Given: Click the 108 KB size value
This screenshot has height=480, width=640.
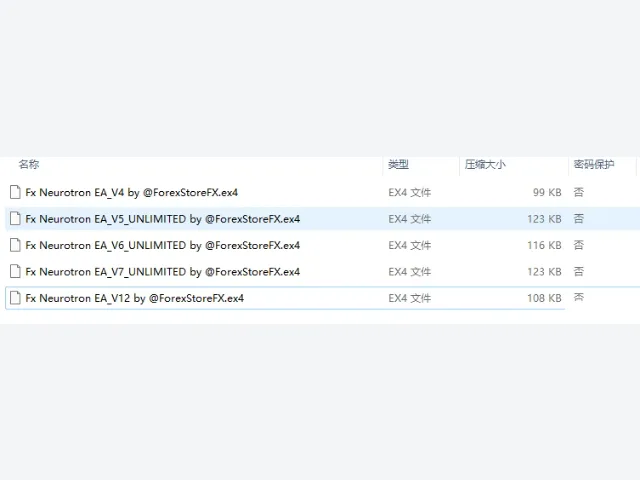Looking at the screenshot, I should coord(544,298).
